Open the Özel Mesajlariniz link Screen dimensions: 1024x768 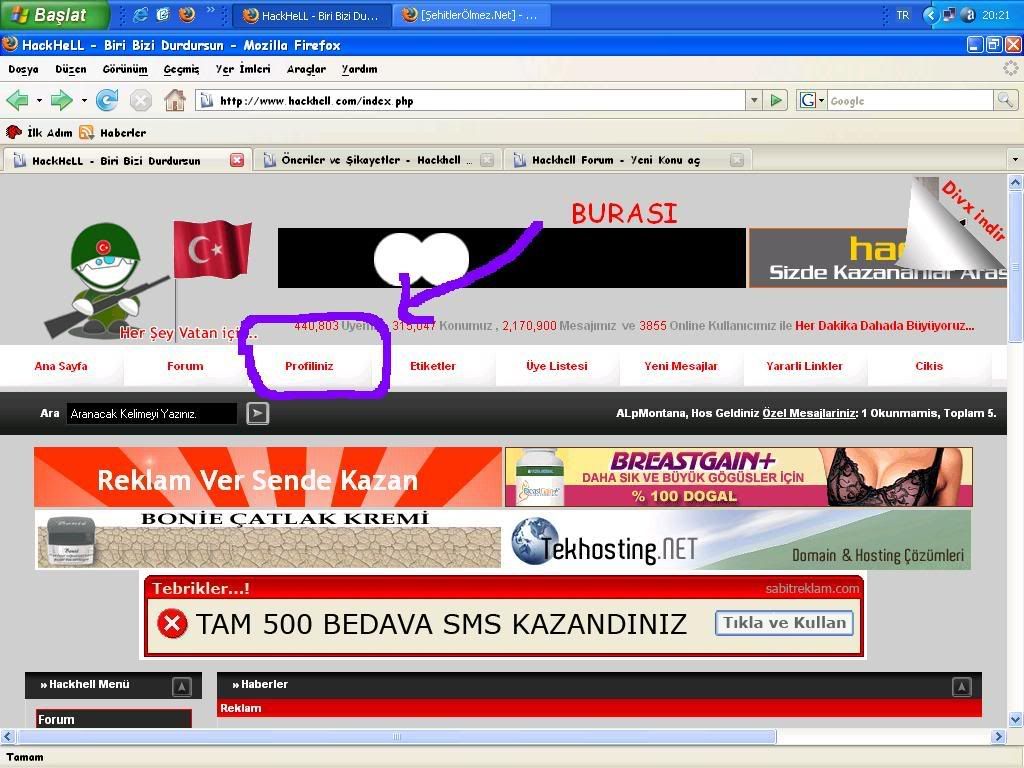pos(808,413)
